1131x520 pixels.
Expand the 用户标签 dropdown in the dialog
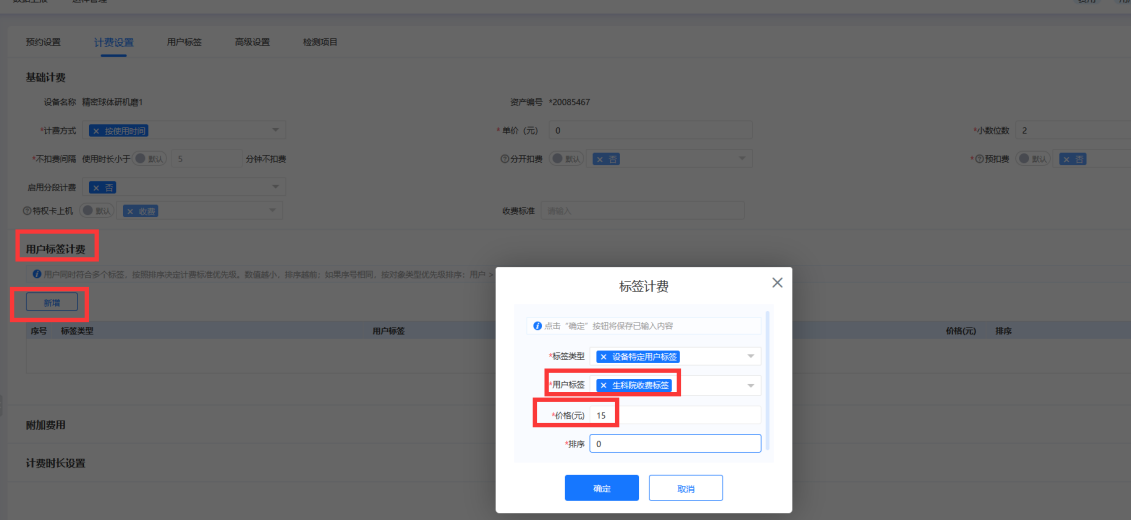coord(750,385)
